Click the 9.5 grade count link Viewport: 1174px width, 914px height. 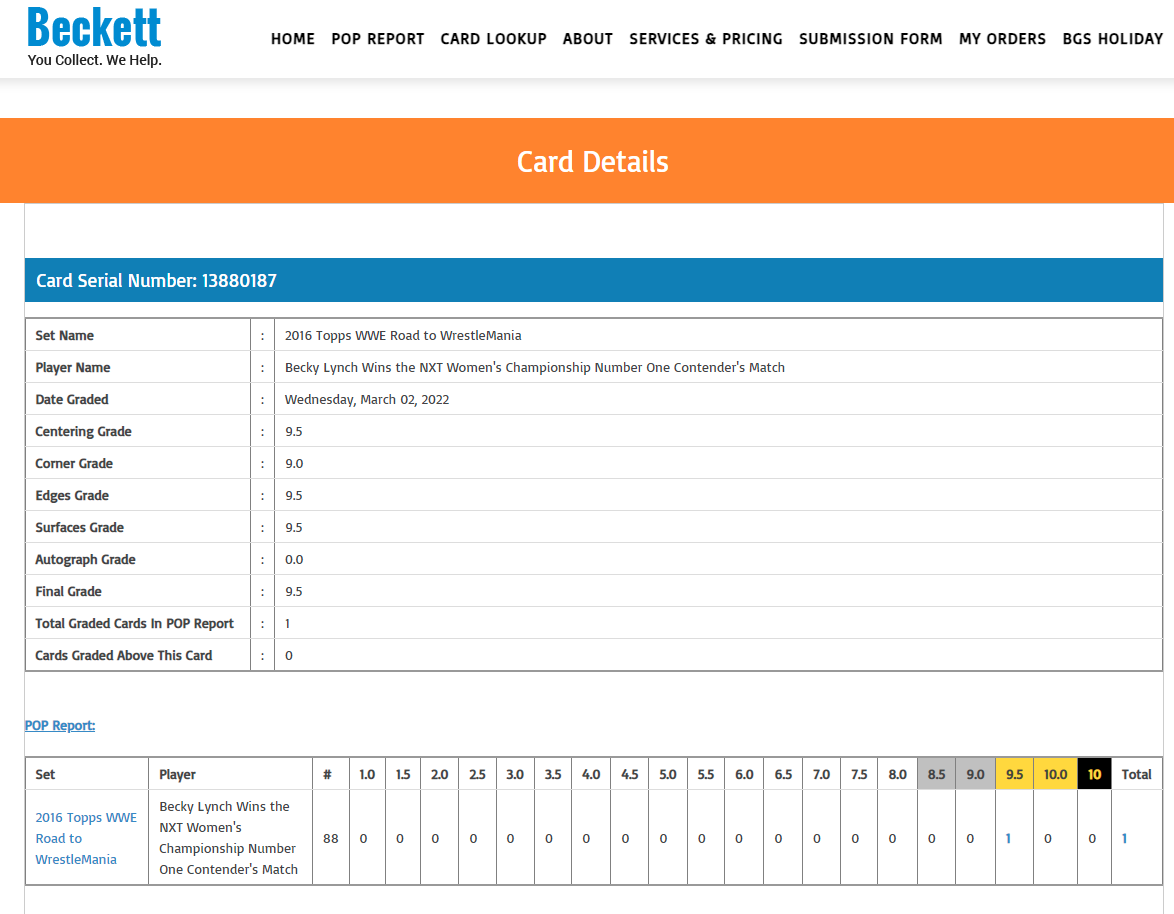(x=1009, y=838)
